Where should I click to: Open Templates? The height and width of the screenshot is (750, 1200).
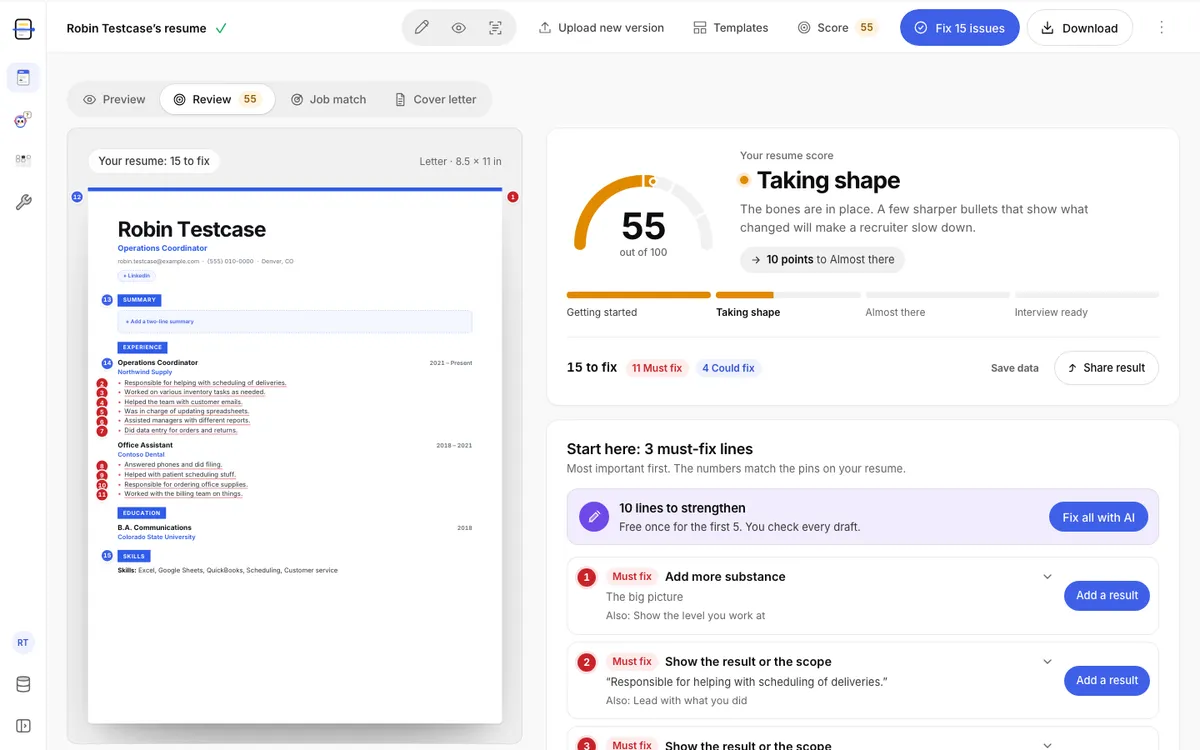(731, 28)
